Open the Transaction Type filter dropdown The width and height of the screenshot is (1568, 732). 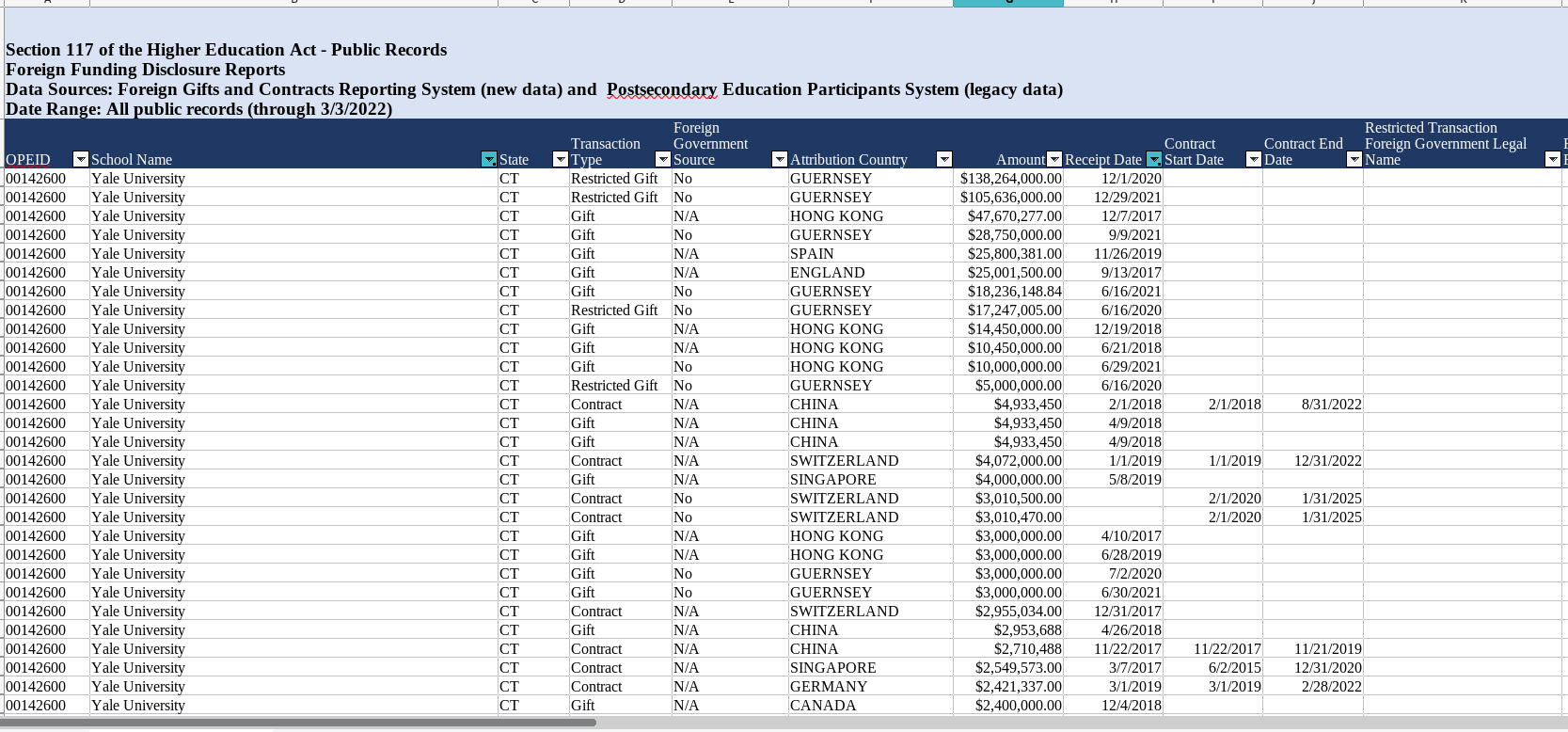click(x=663, y=160)
